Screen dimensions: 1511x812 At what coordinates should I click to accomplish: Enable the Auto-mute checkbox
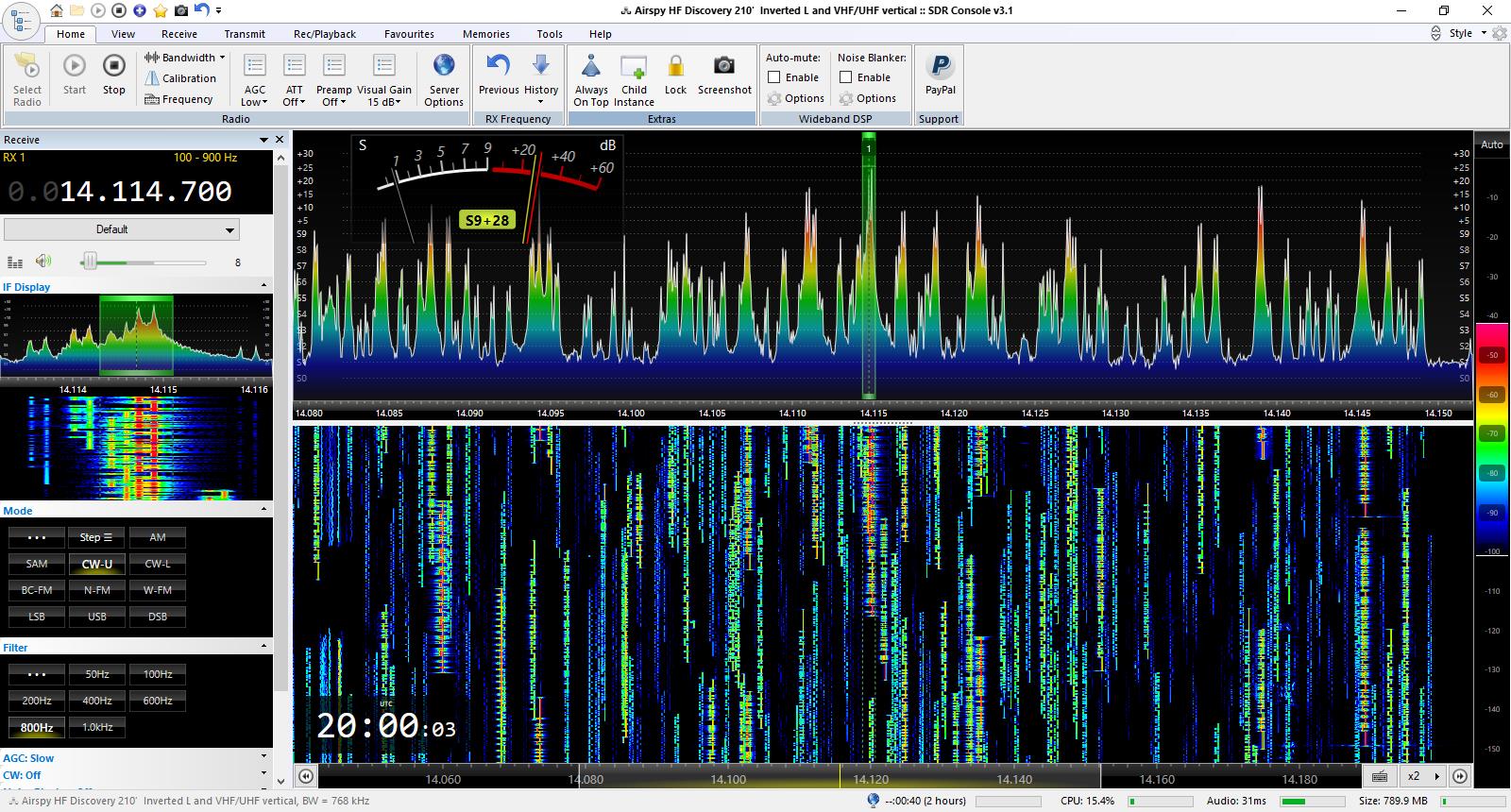pos(774,77)
